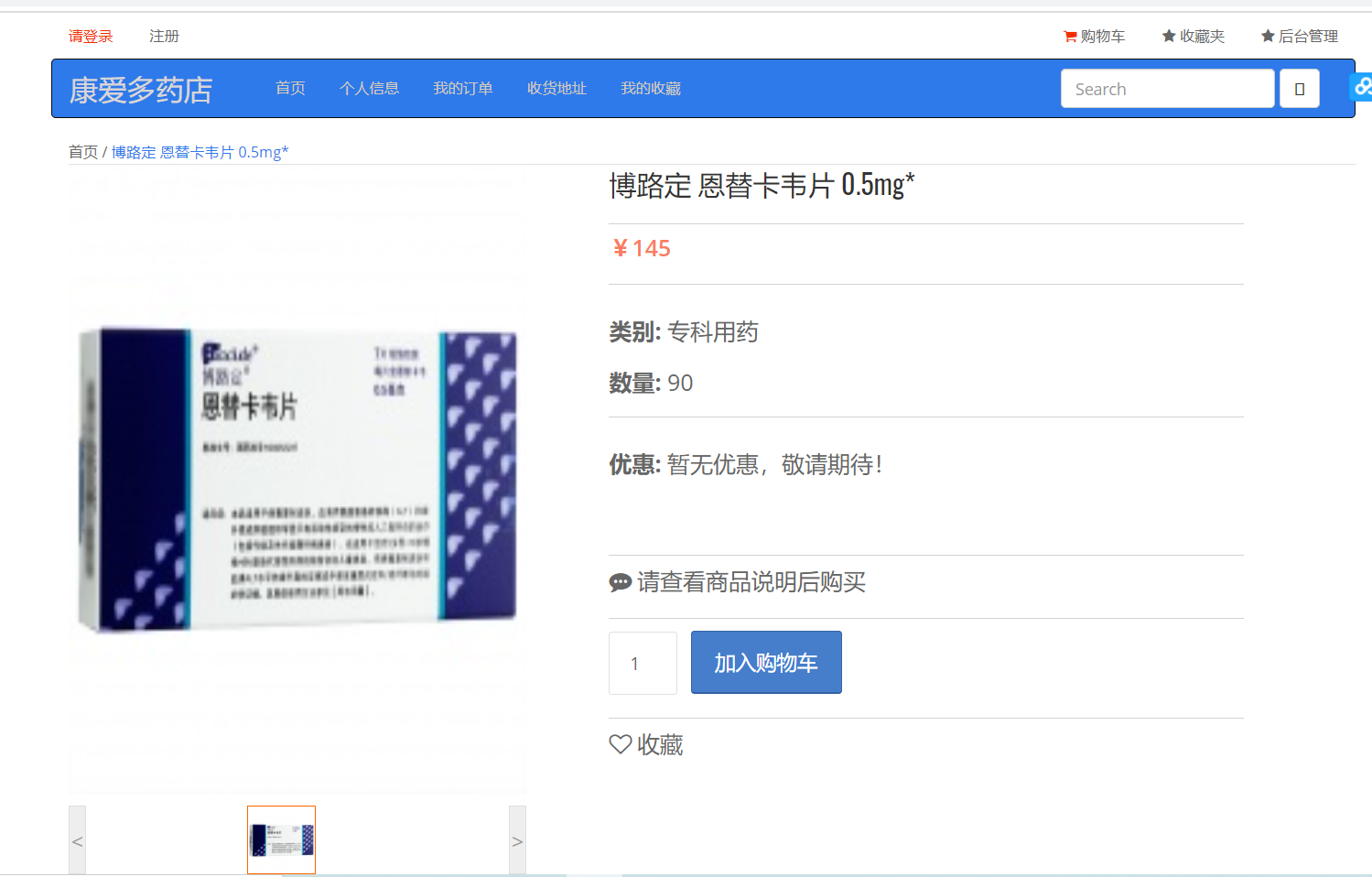Go to 收货地址 in the navbar
This screenshot has width=1372, height=877.
[x=556, y=88]
